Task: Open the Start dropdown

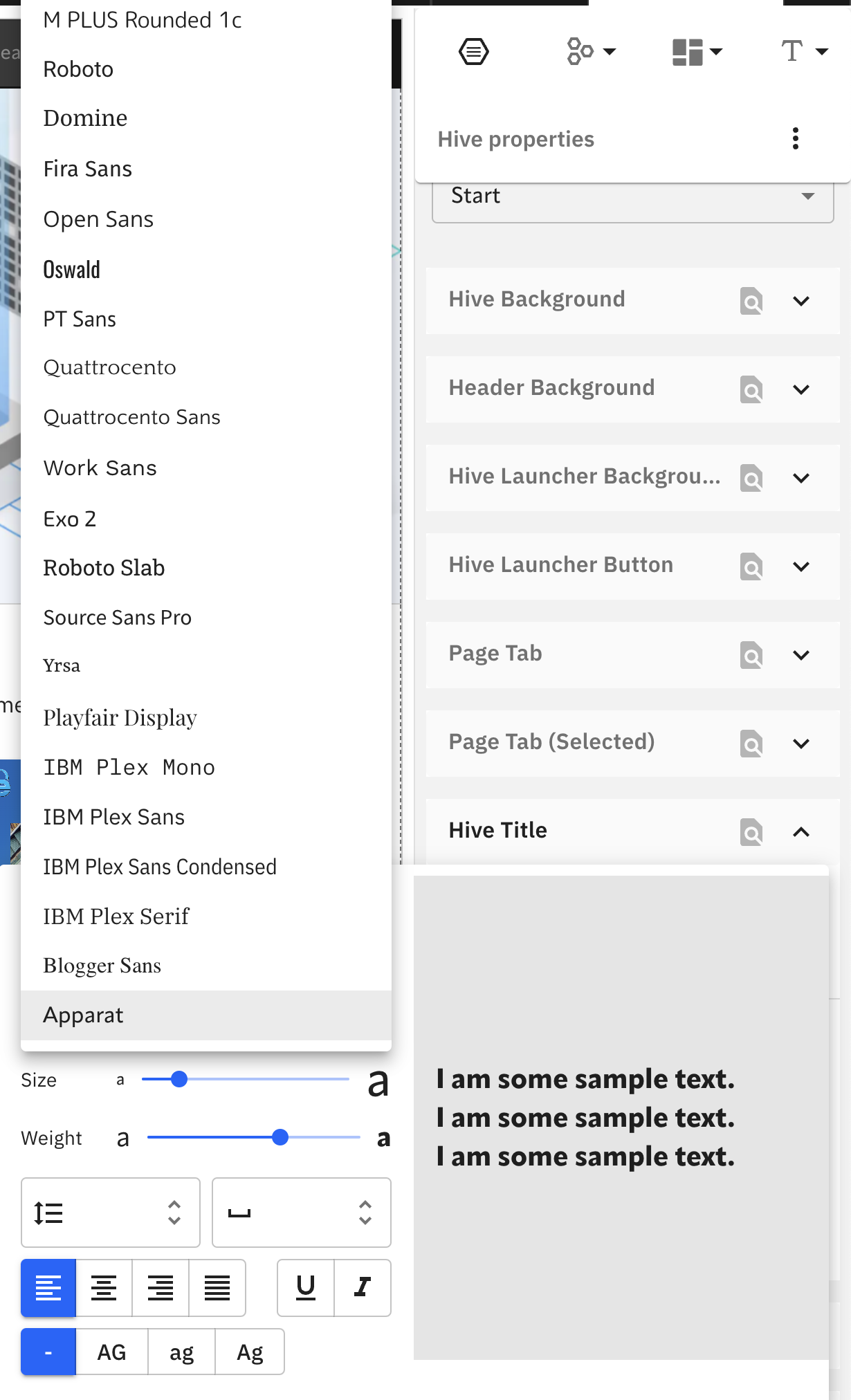Action: [x=632, y=197]
